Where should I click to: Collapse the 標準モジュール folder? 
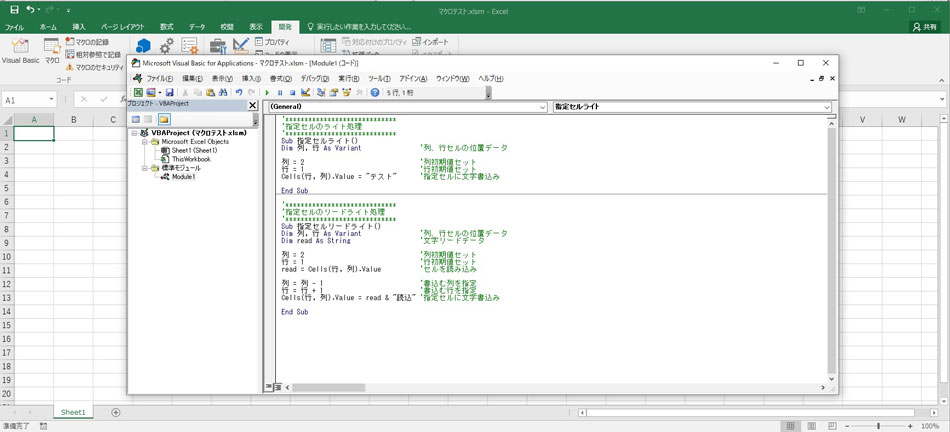[145, 168]
